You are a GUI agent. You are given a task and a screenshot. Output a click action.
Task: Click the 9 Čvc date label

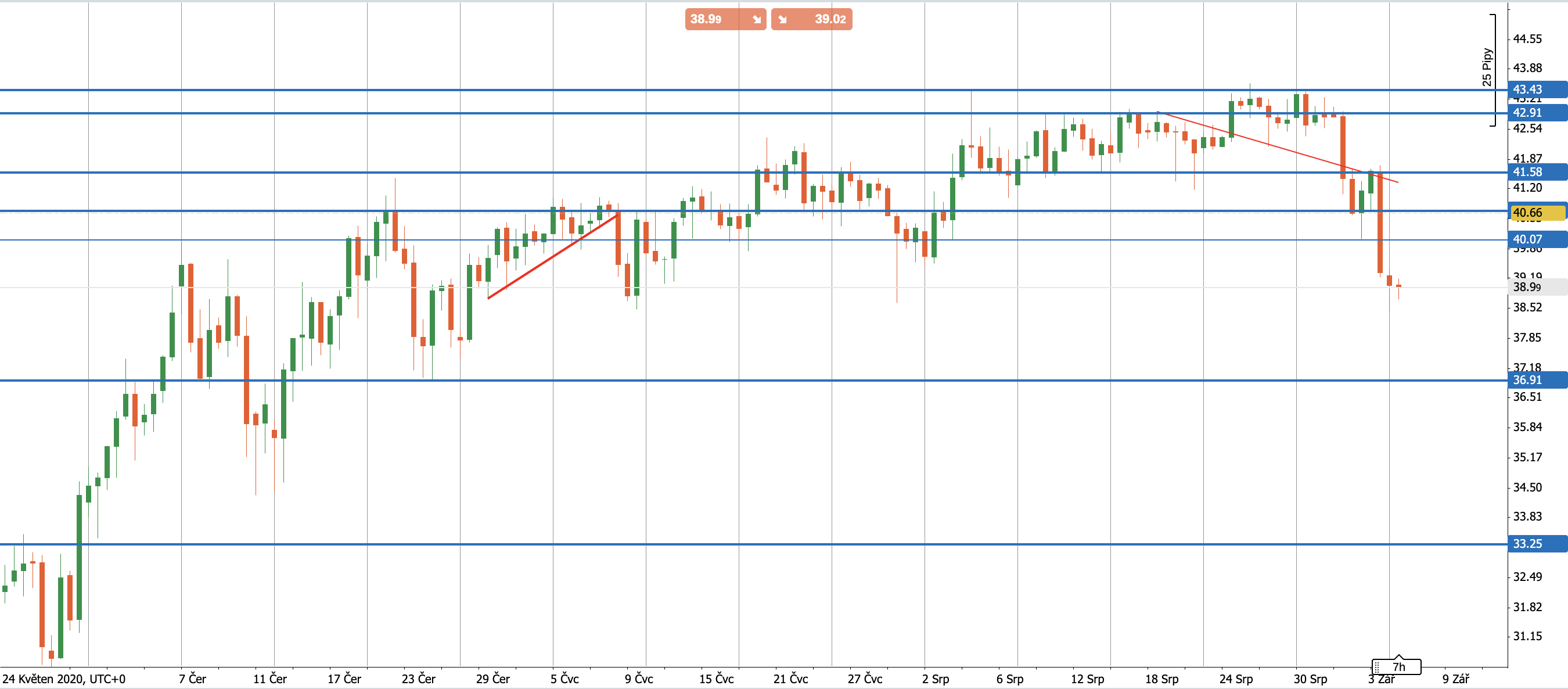pyautogui.click(x=638, y=679)
